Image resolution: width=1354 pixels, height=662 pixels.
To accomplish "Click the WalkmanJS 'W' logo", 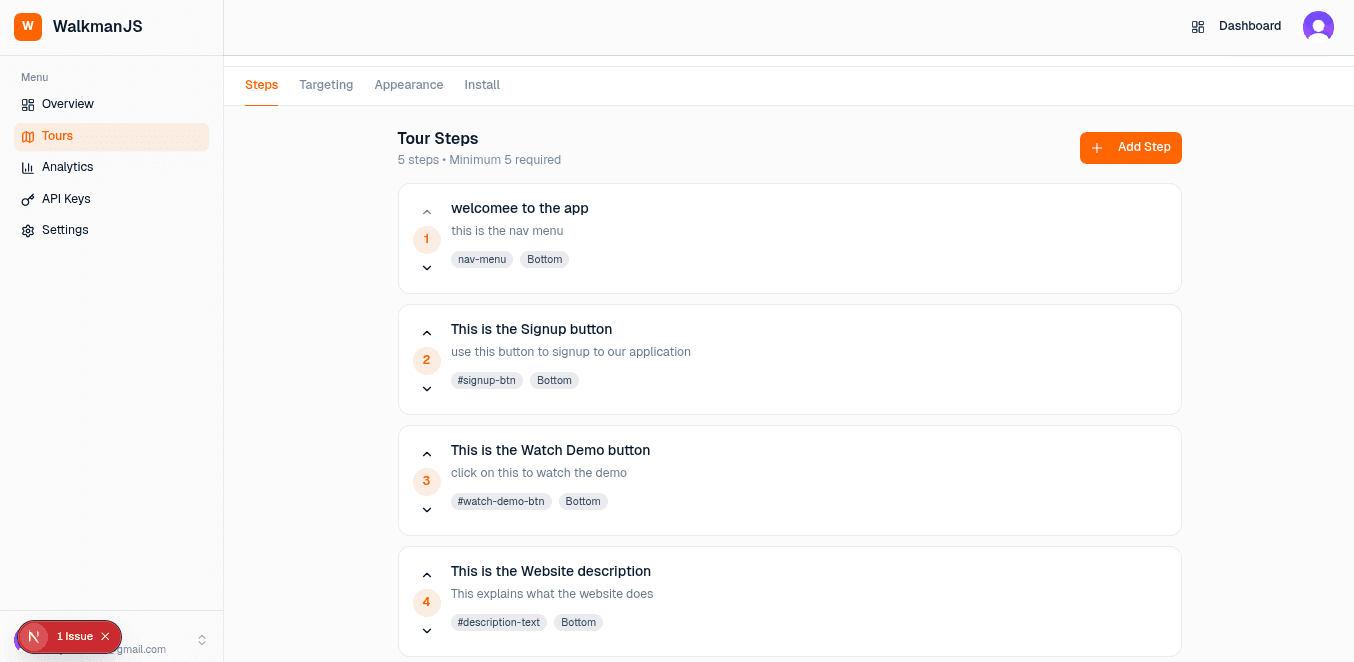I will [x=27, y=27].
